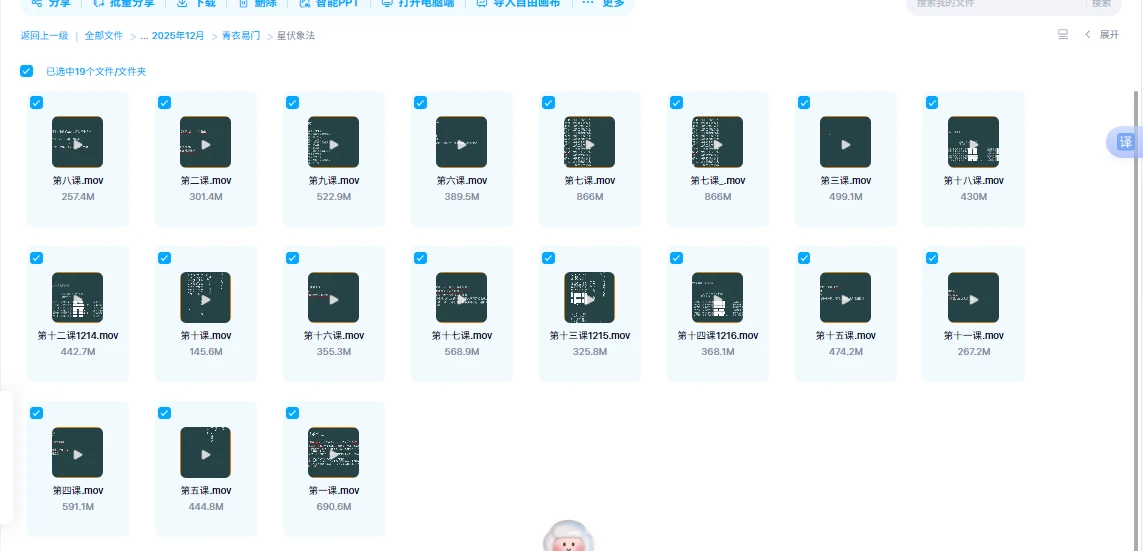Switch file list view mode icon
The height and width of the screenshot is (551, 1143).
click(1063, 35)
